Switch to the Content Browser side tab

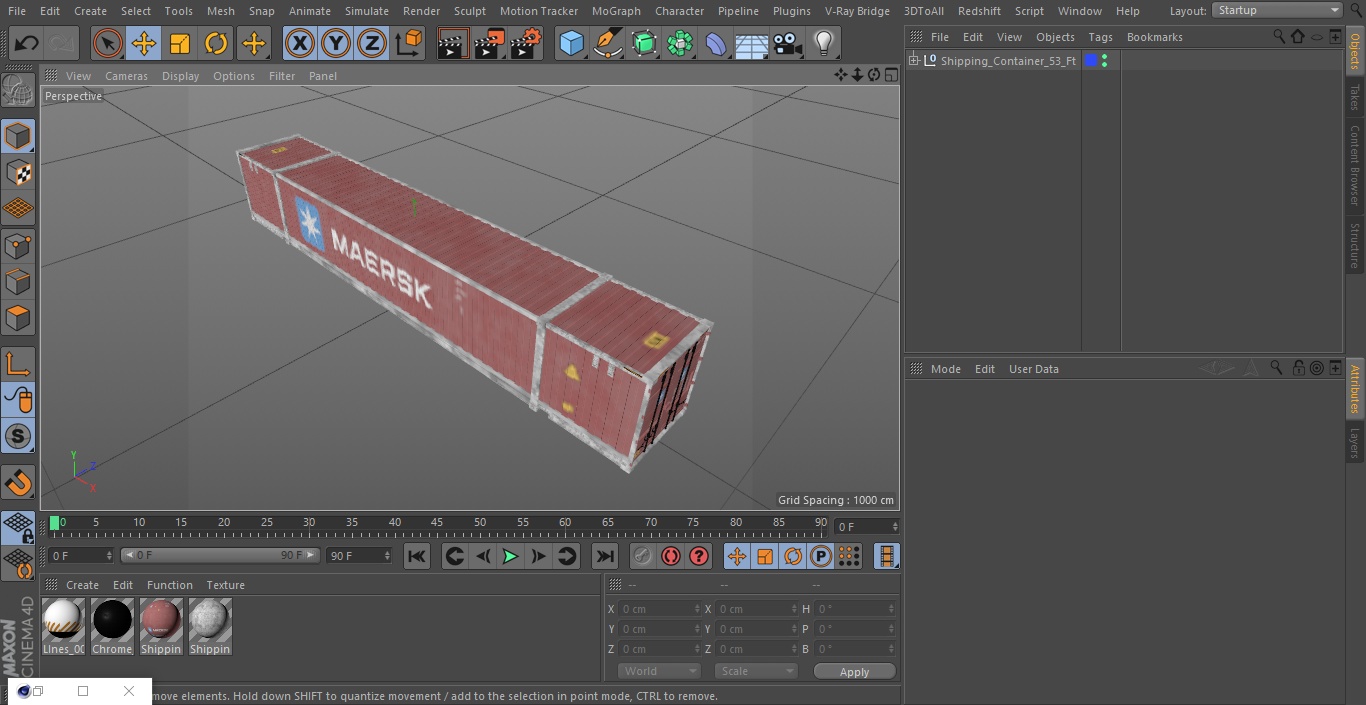(1355, 164)
